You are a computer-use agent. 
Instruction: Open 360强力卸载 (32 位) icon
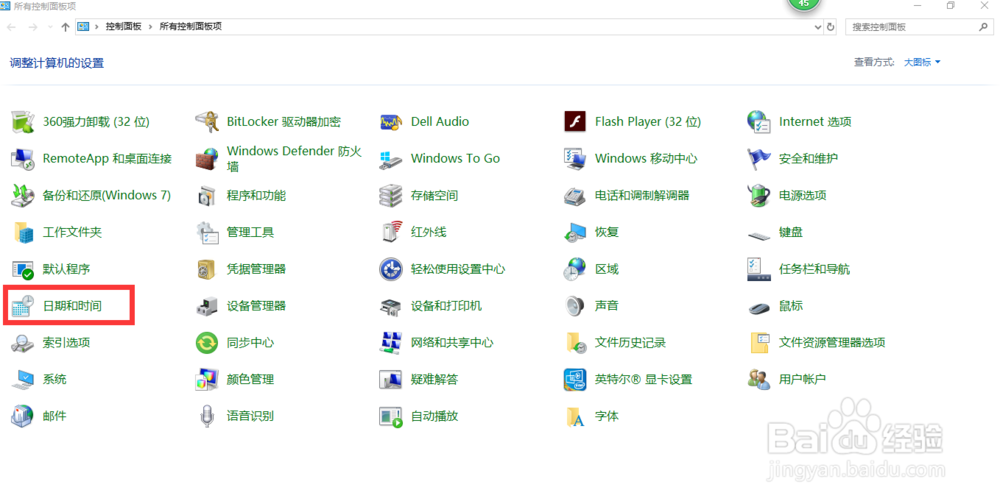pos(23,121)
